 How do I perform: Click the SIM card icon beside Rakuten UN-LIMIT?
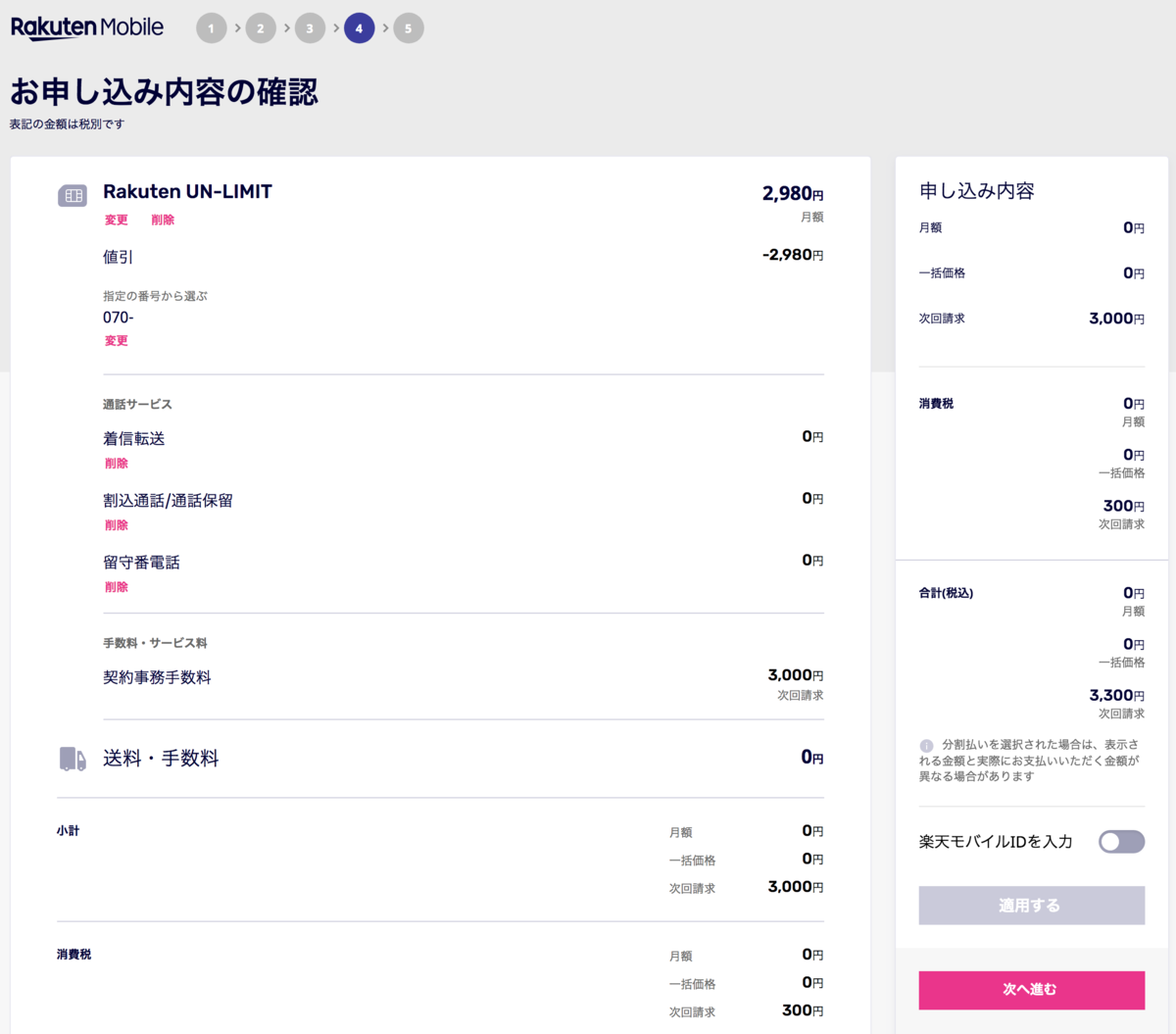point(73,196)
